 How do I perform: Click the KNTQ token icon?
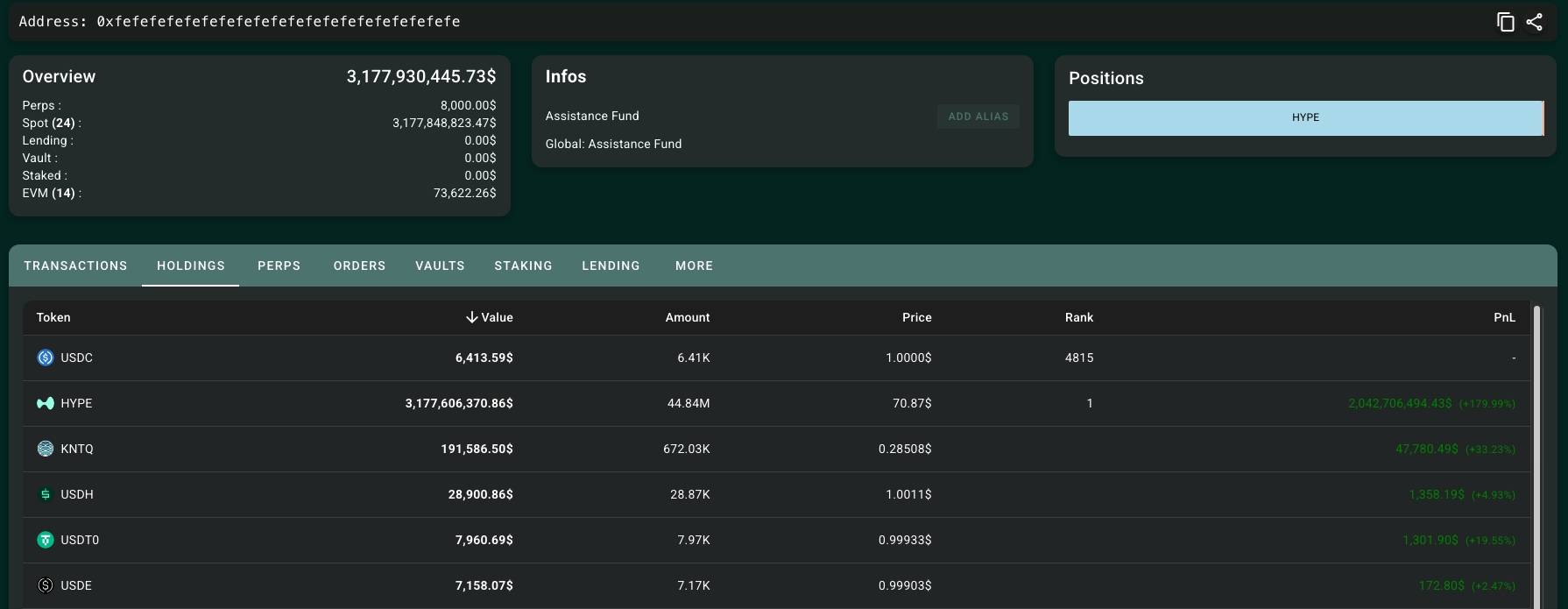(46, 449)
